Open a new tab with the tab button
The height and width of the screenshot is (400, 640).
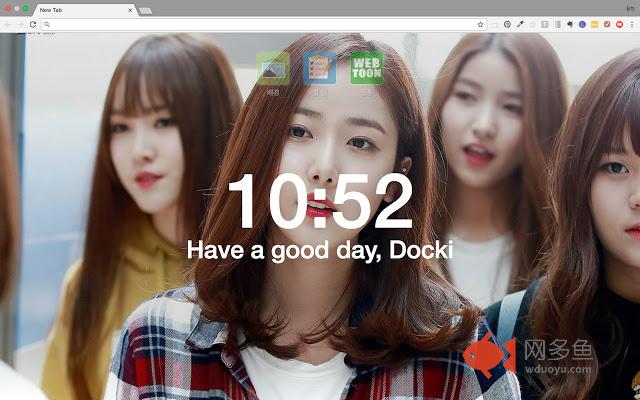point(146,10)
